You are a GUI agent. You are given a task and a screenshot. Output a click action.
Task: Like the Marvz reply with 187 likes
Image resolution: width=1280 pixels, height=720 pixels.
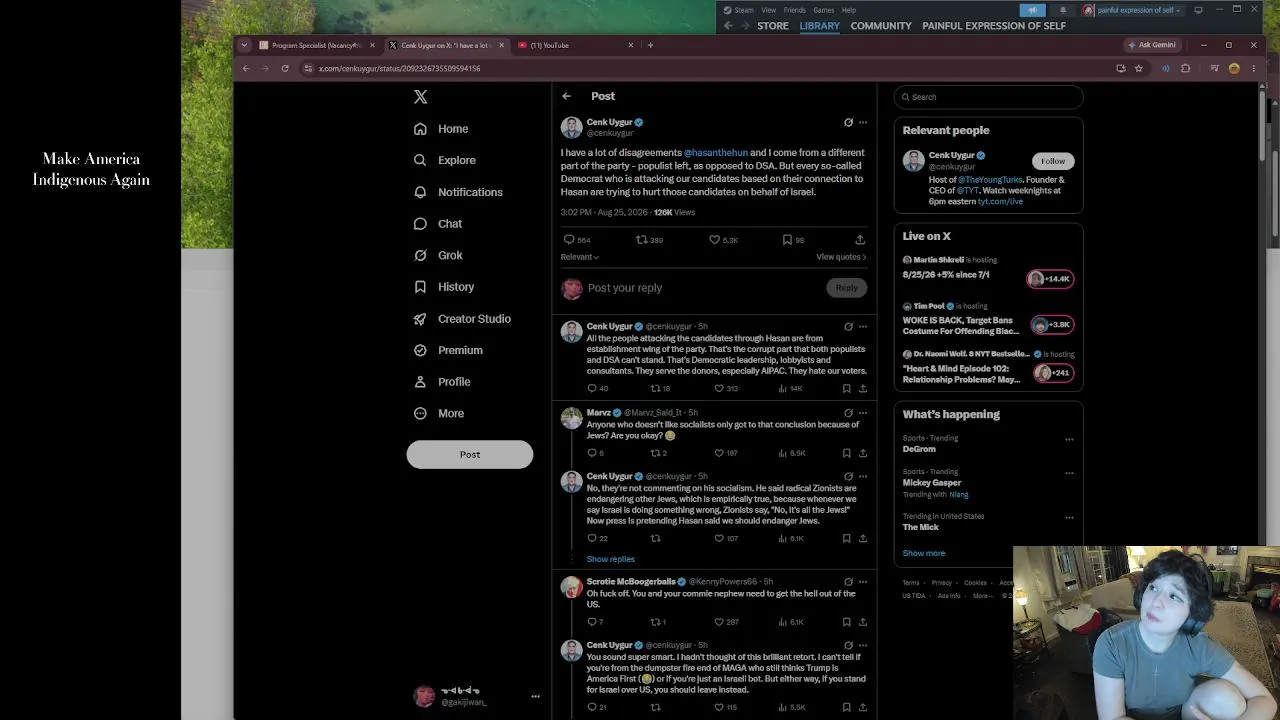(x=718, y=453)
